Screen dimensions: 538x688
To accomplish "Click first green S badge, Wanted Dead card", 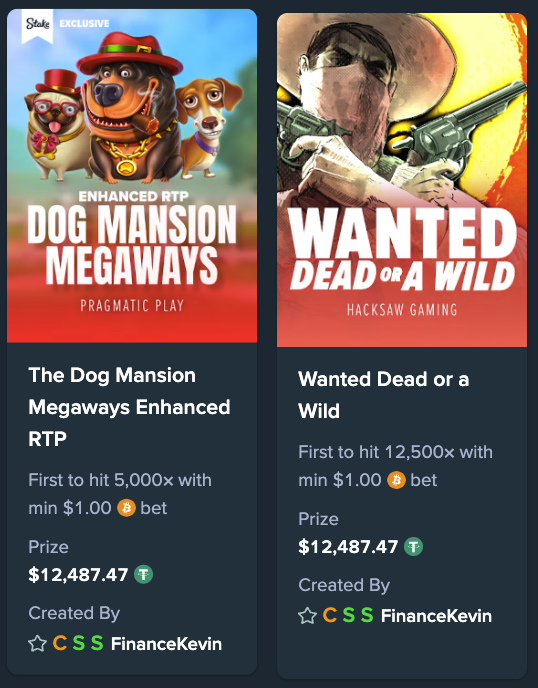I will point(348,615).
